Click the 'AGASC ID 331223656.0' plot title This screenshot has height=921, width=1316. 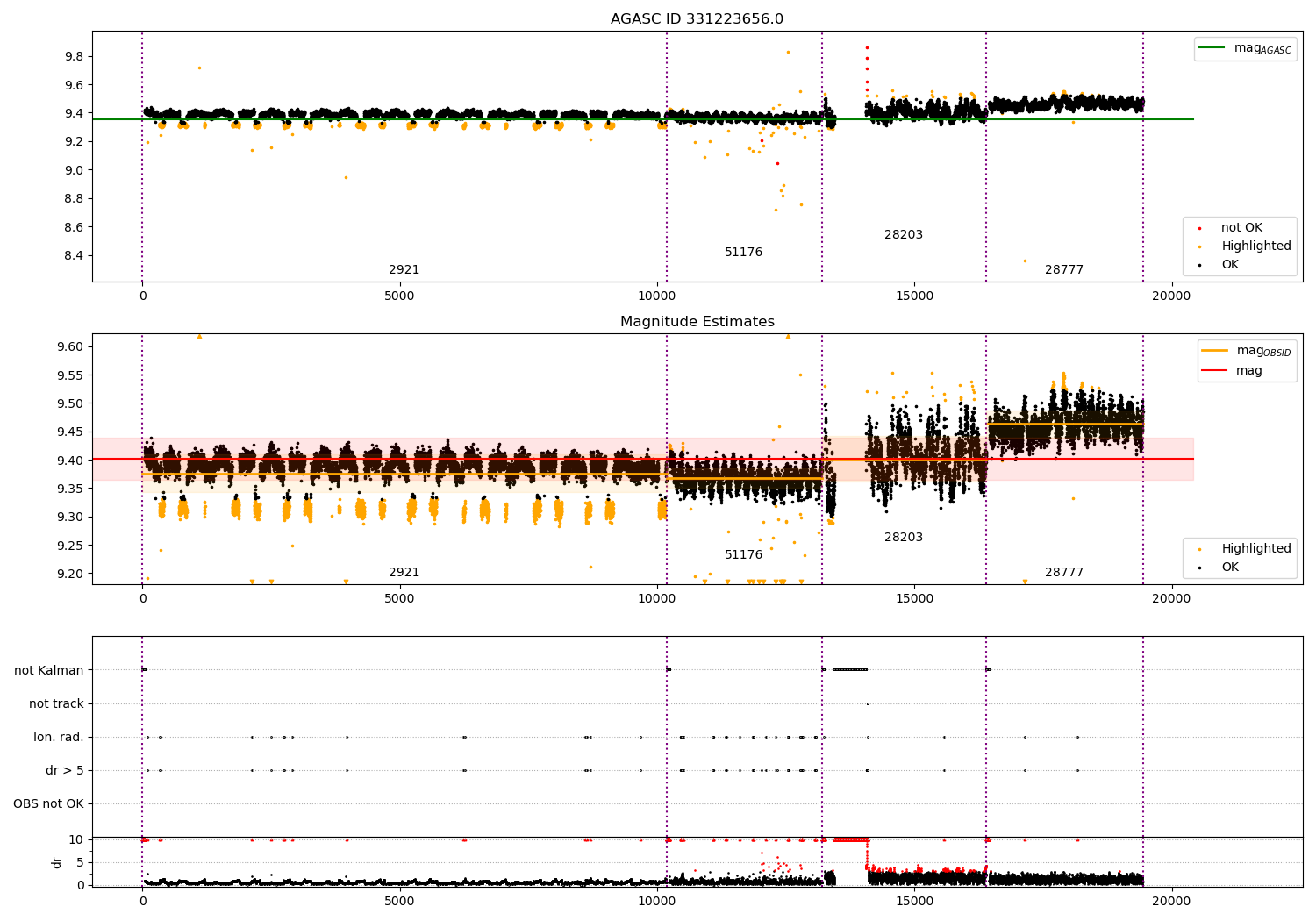click(697, 19)
